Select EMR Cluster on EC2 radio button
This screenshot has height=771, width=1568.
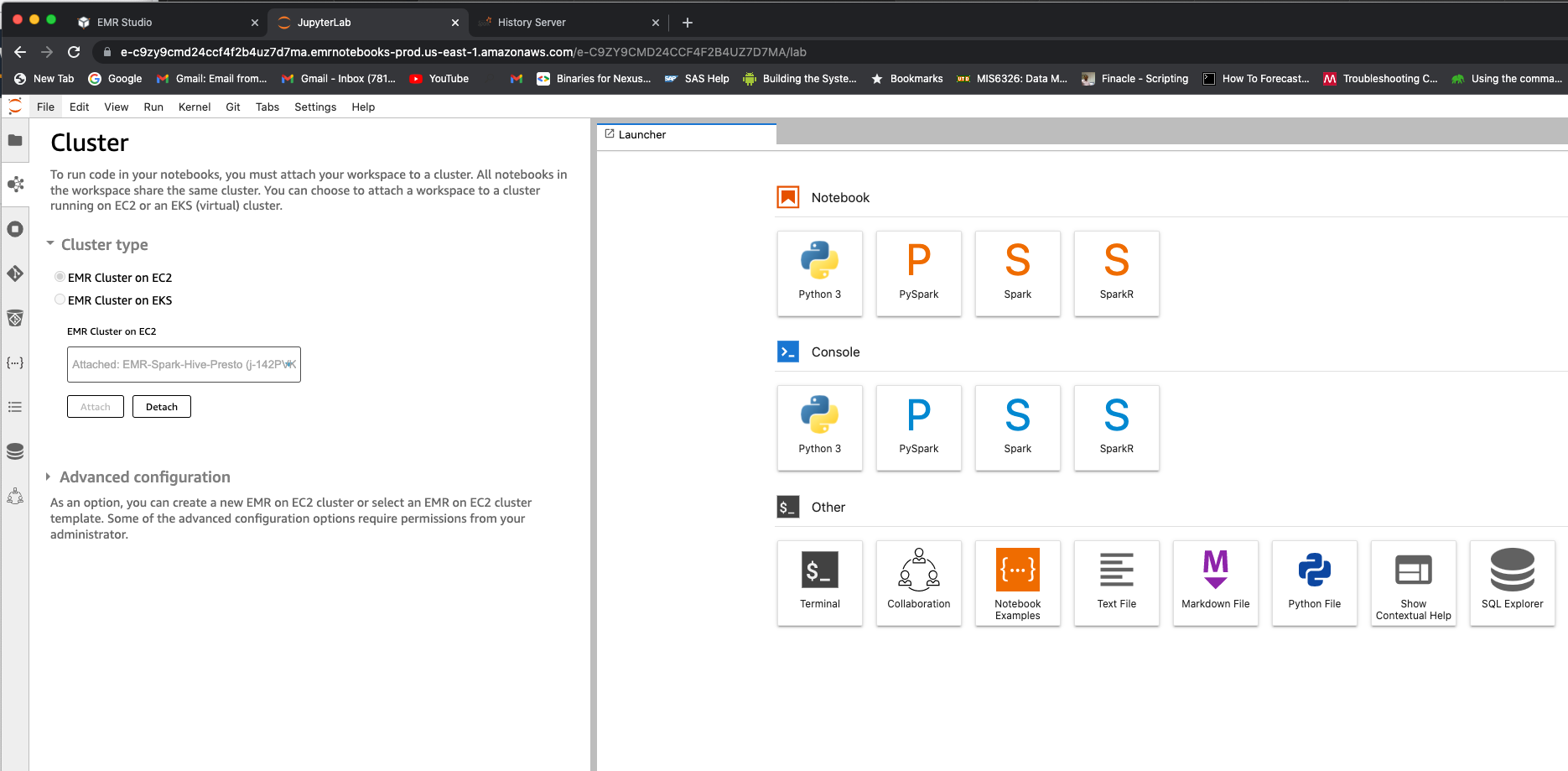coord(60,277)
